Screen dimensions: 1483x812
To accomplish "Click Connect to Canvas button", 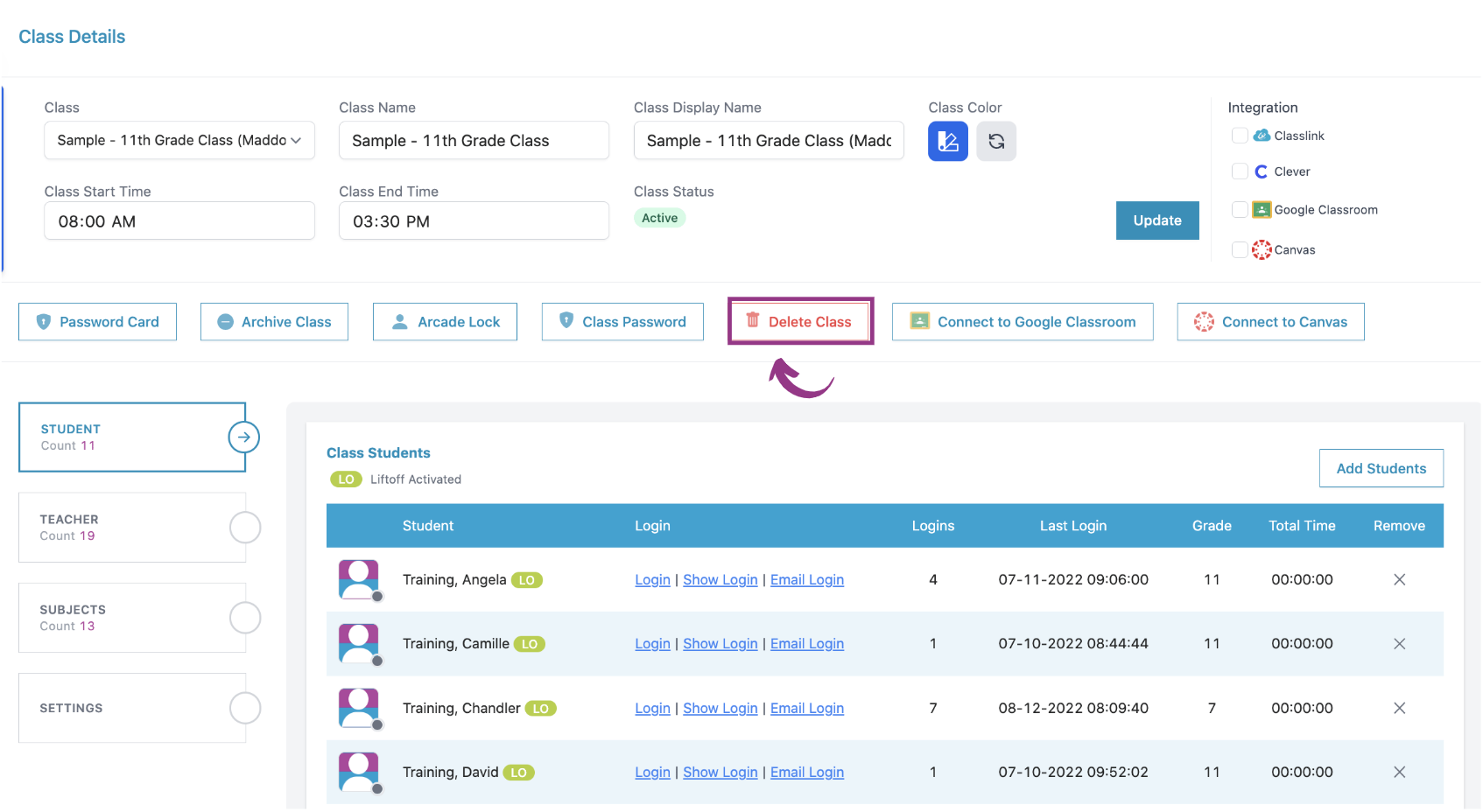I will coord(1270,322).
